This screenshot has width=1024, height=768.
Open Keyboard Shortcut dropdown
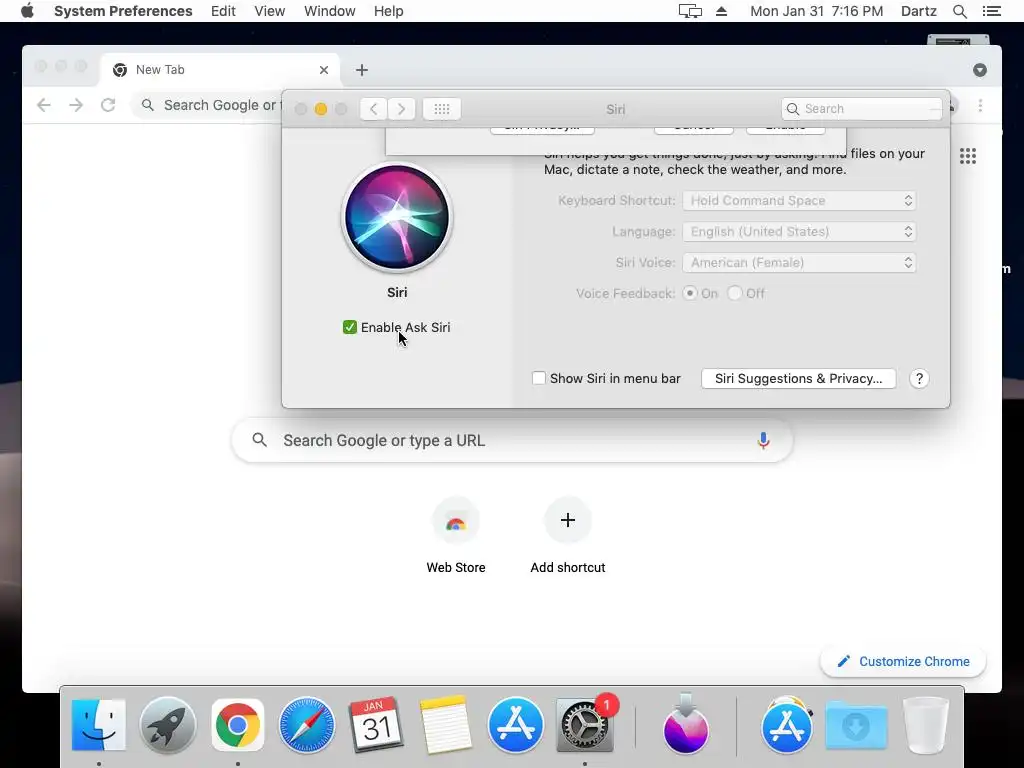pyautogui.click(x=799, y=200)
